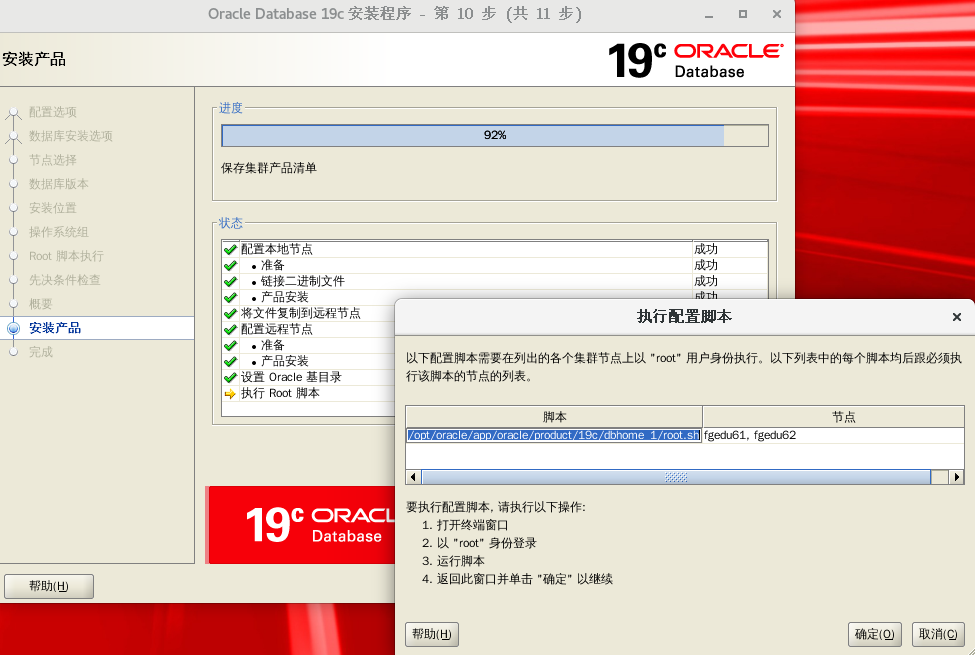Image resolution: width=975 pixels, height=655 pixels.
Task: Click yellow arrow icon beside 执行 Root 脚本
Action: coord(230,394)
